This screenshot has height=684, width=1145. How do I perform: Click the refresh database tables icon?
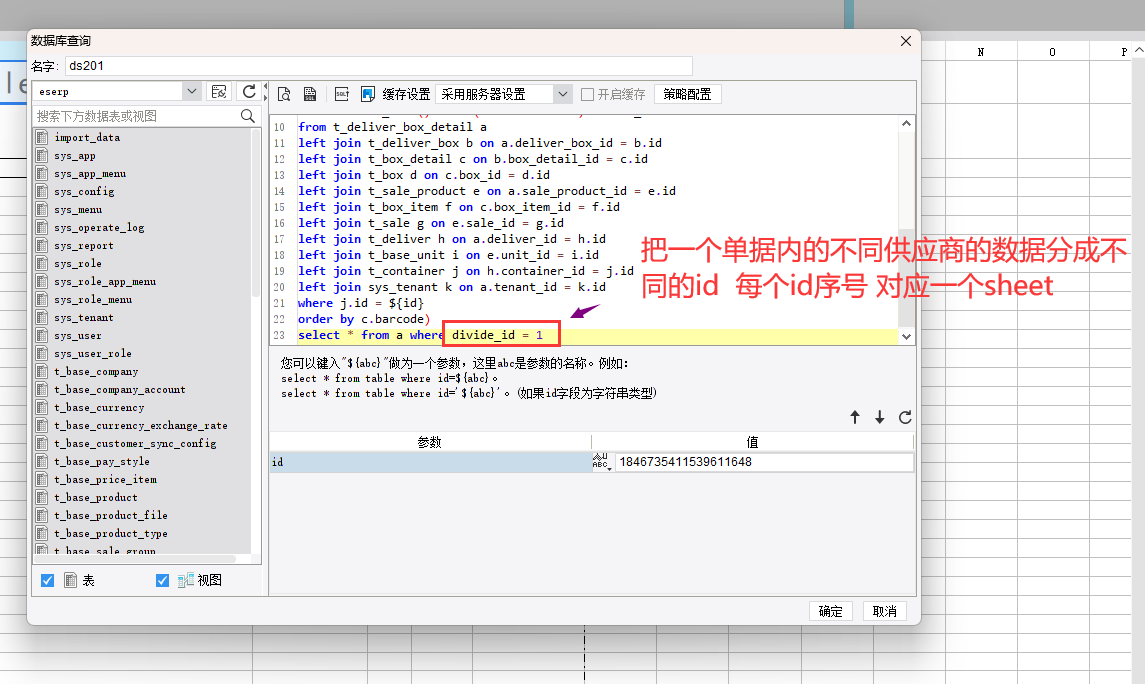pos(249,92)
